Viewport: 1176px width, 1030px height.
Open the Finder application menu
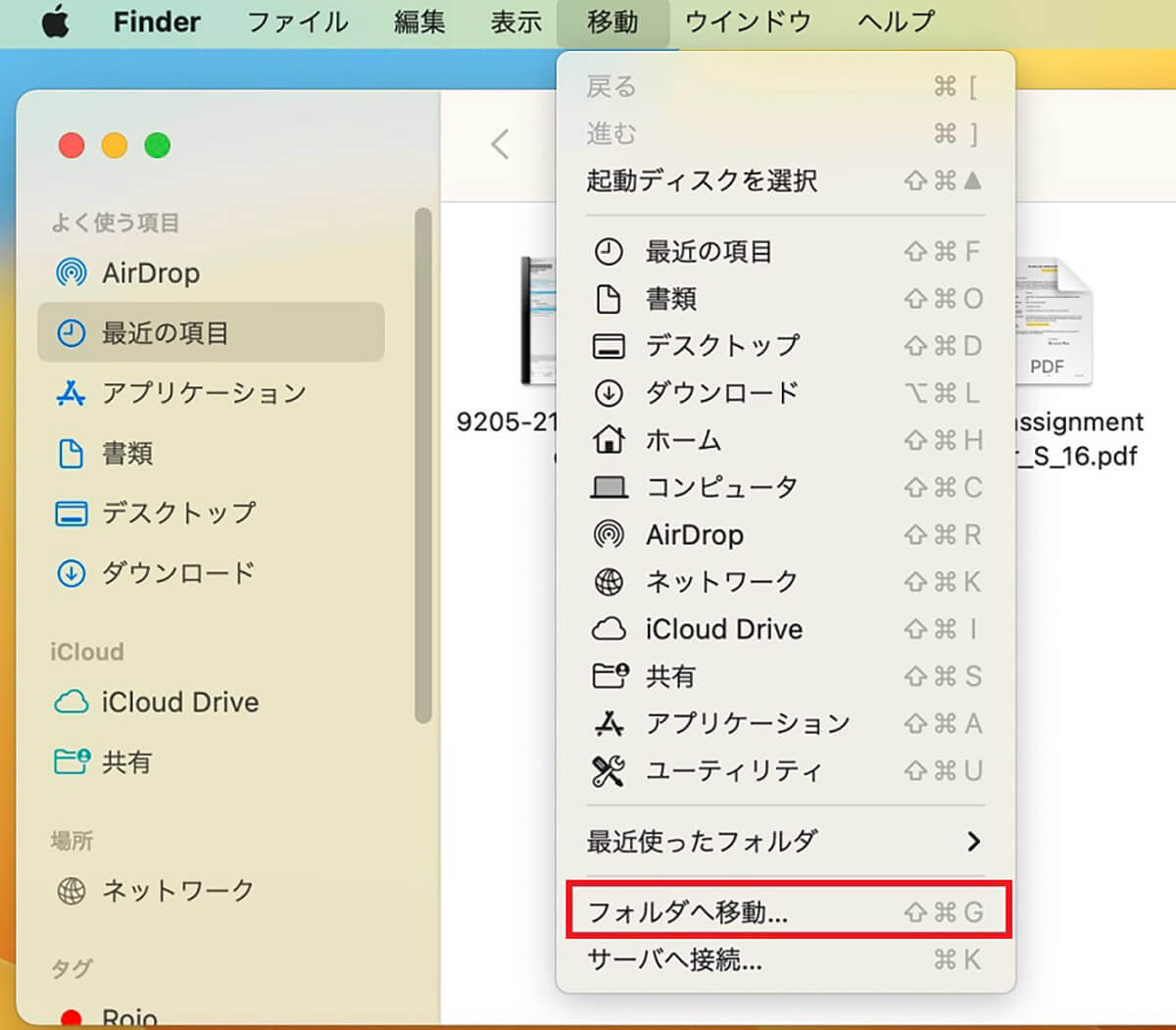tap(157, 22)
